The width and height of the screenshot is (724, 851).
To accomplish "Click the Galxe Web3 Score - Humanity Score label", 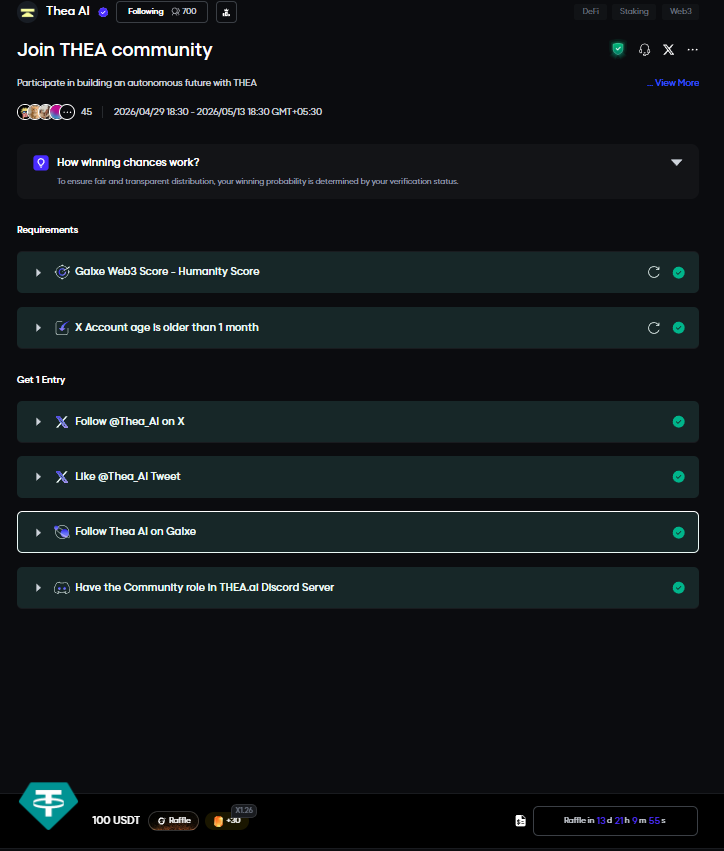I will [x=167, y=271].
